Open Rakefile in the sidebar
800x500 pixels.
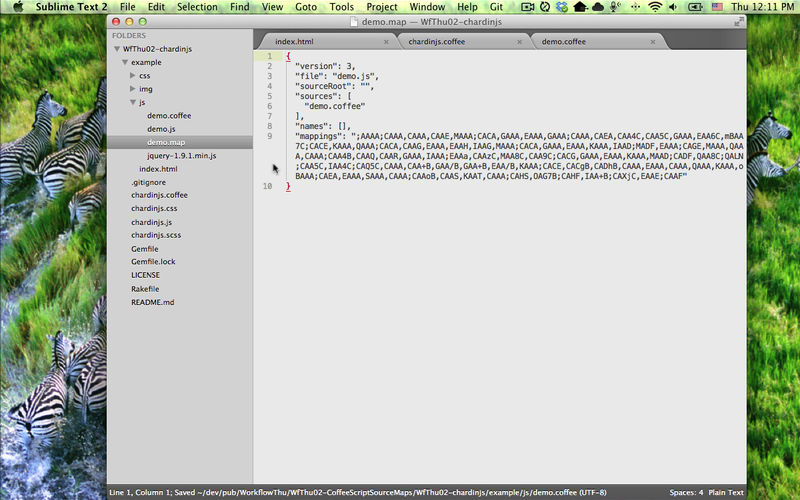pos(145,289)
